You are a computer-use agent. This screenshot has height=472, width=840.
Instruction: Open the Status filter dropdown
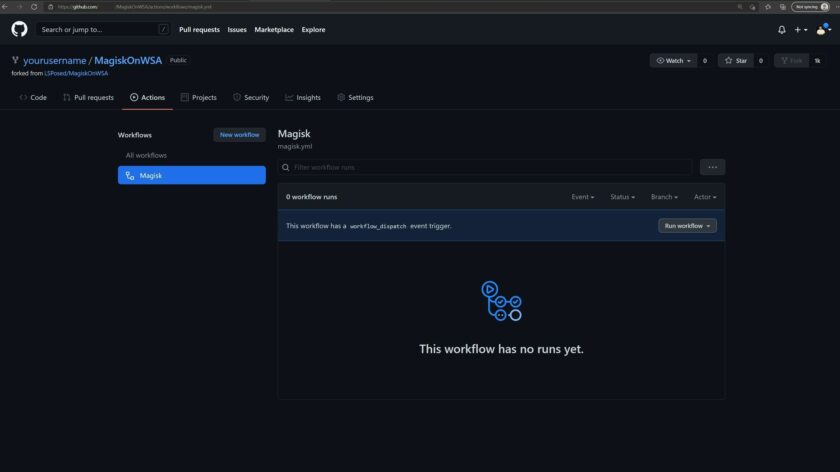(622, 197)
